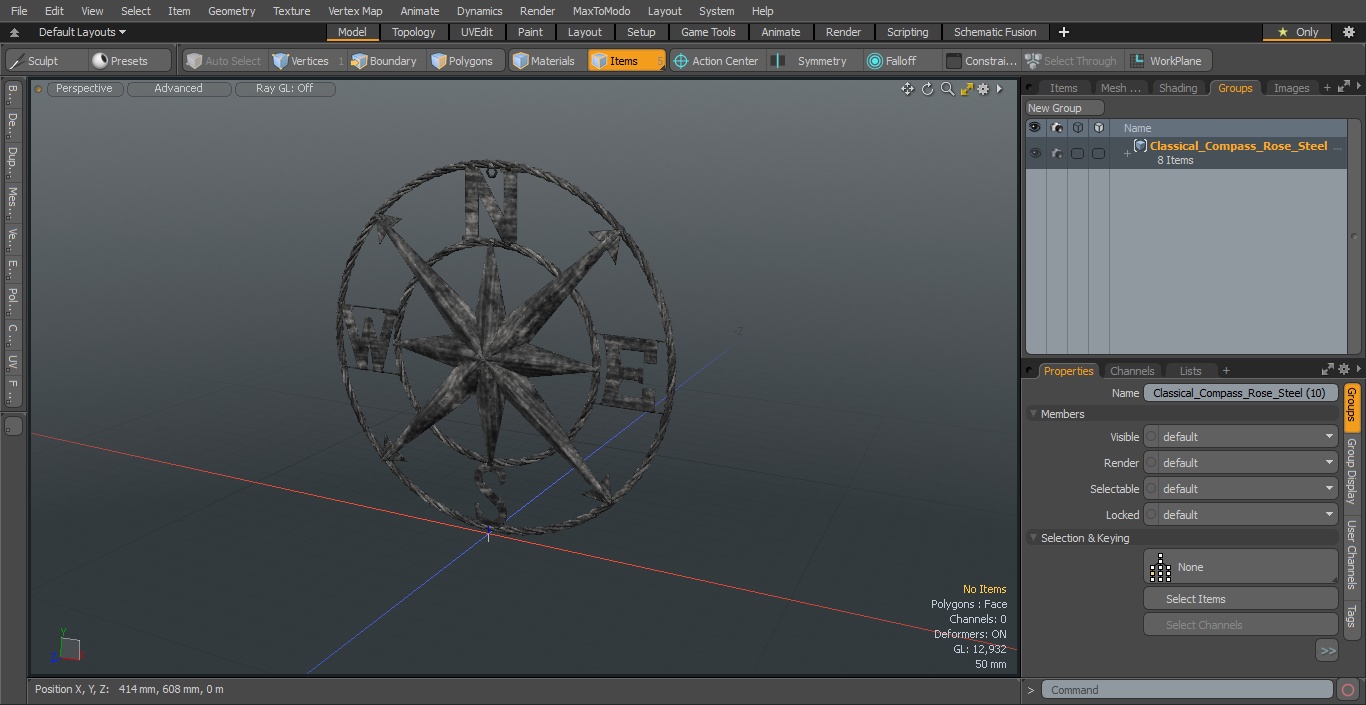The height and width of the screenshot is (705, 1366).
Task: Toggle visibility eye of Classical_Compass_Rose_Steel group
Action: point(1035,153)
